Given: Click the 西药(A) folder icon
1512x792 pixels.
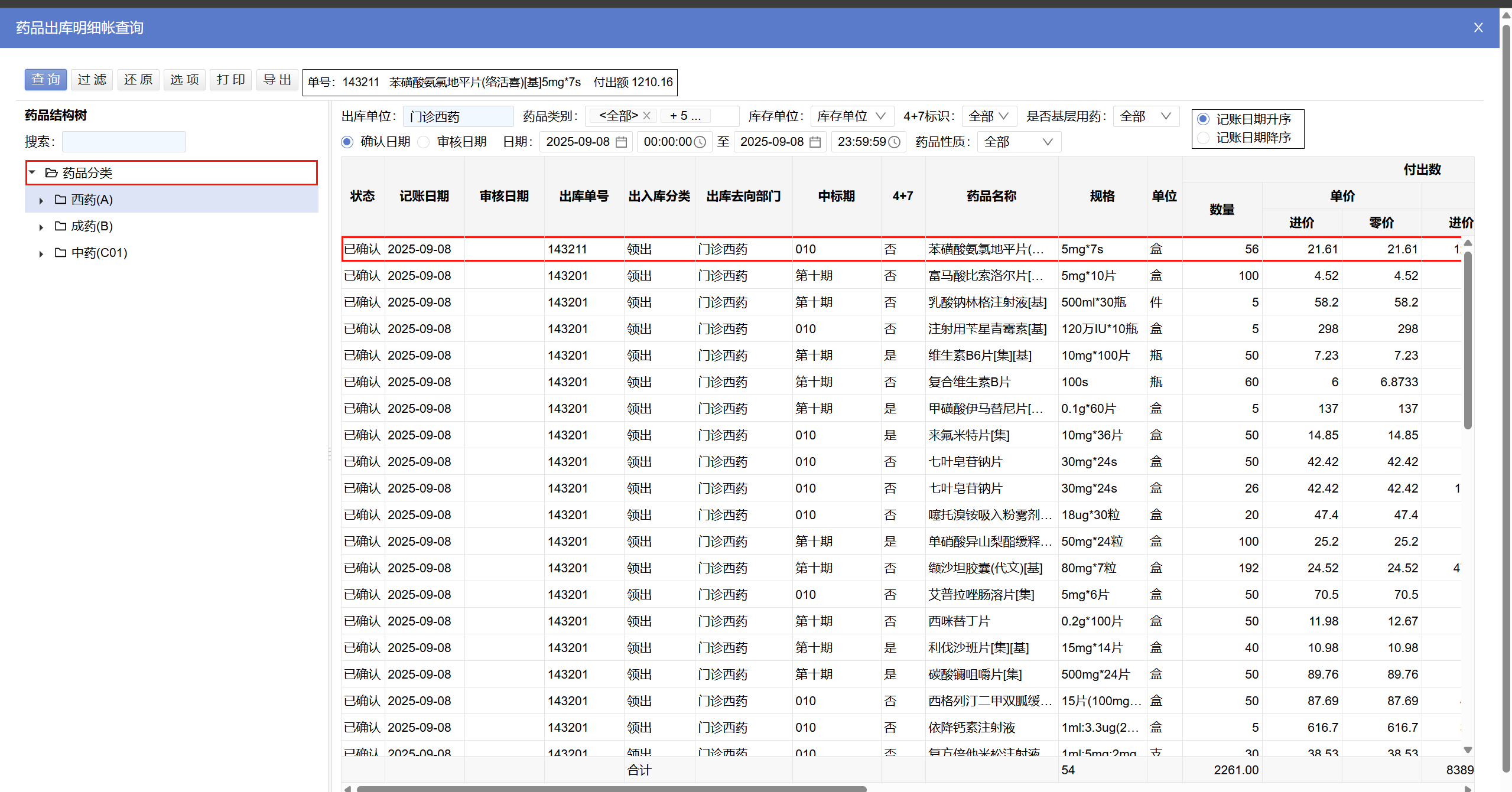Looking at the screenshot, I should [x=60, y=200].
